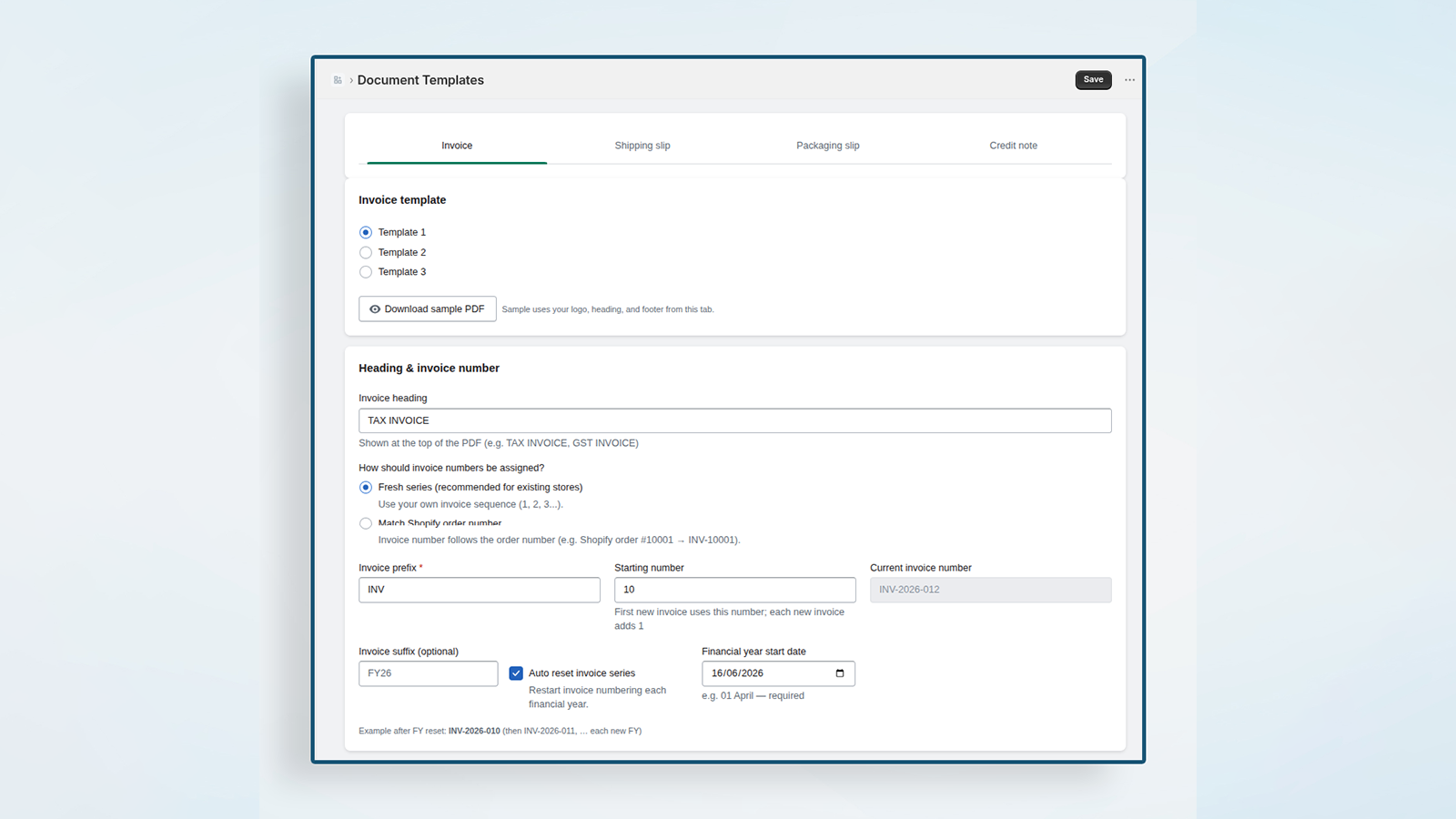The image size is (1456, 819).
Task: Switch to the Invoice tab
Action: [457, 146]
